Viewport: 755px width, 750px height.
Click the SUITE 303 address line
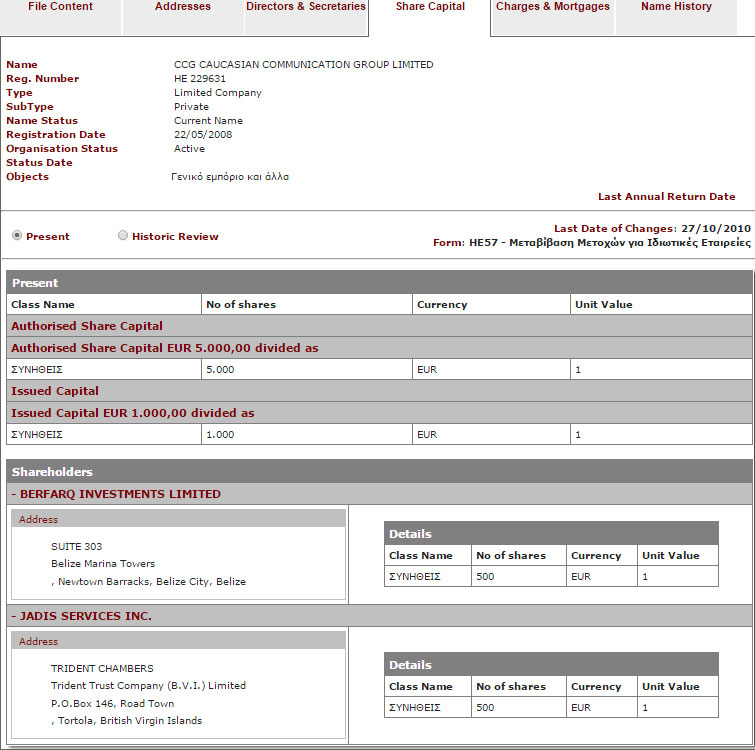[x=77, y=546]
